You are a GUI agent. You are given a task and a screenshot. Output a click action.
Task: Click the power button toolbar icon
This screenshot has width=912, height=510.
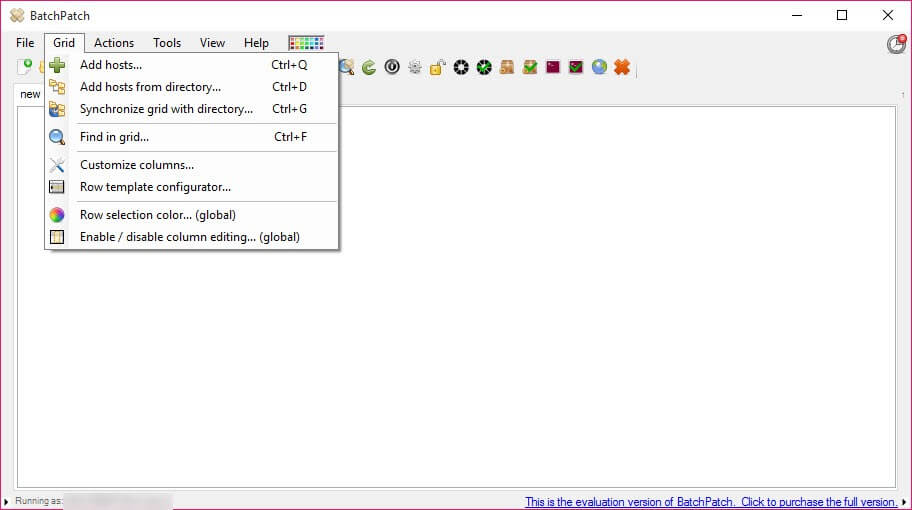point(392,67)
